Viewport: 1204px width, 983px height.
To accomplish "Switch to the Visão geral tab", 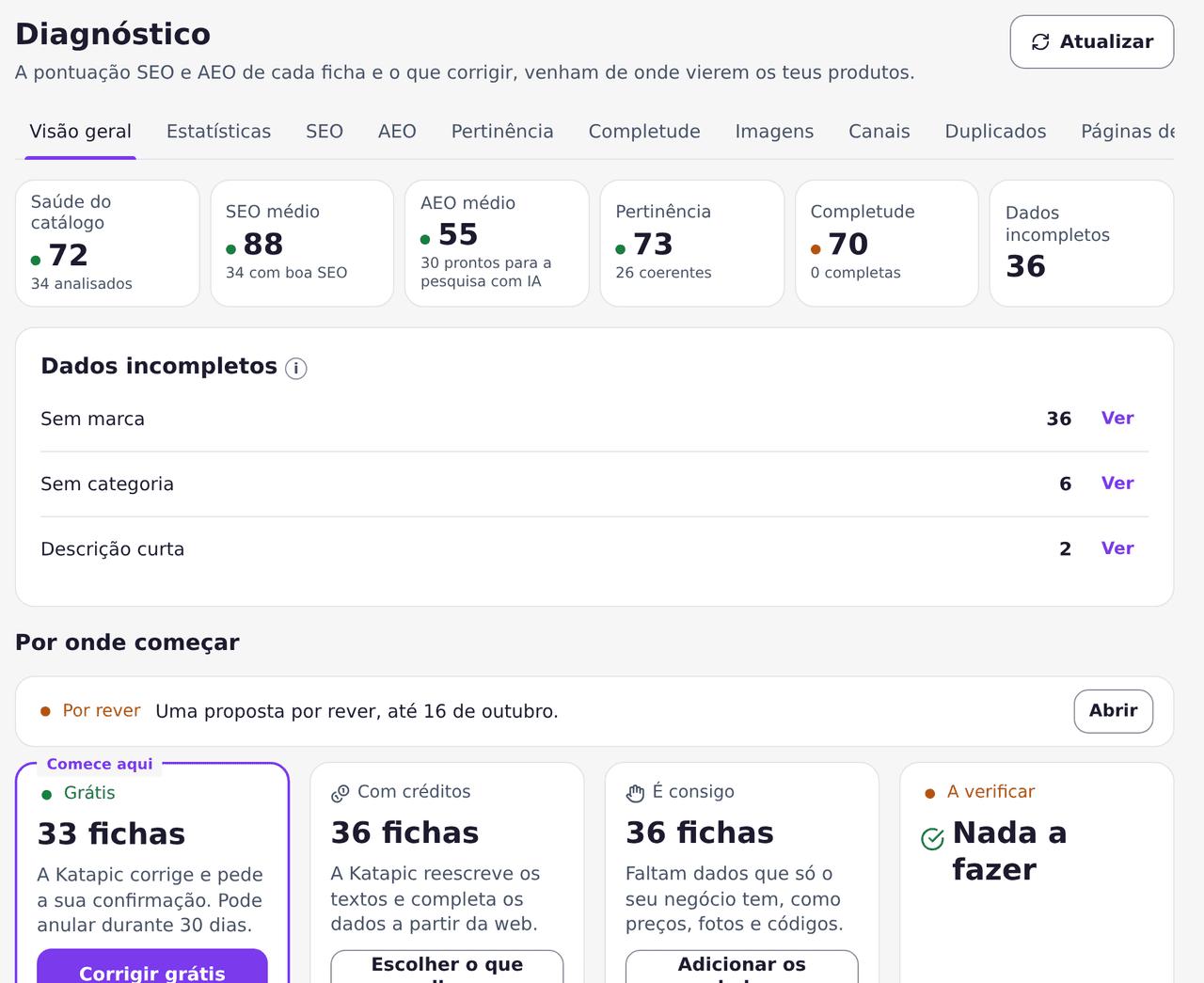I will (x=81, y=132).
